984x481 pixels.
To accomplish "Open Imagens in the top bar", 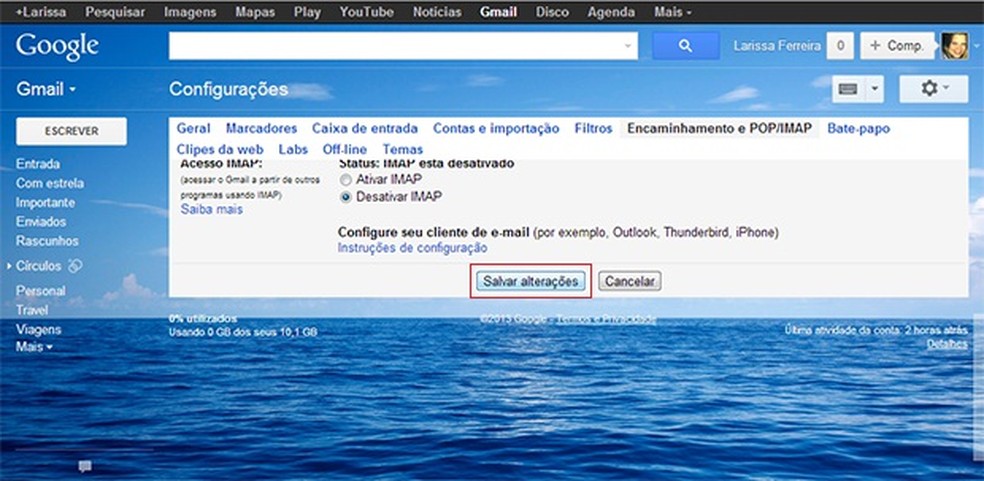I will click(190, 12).
